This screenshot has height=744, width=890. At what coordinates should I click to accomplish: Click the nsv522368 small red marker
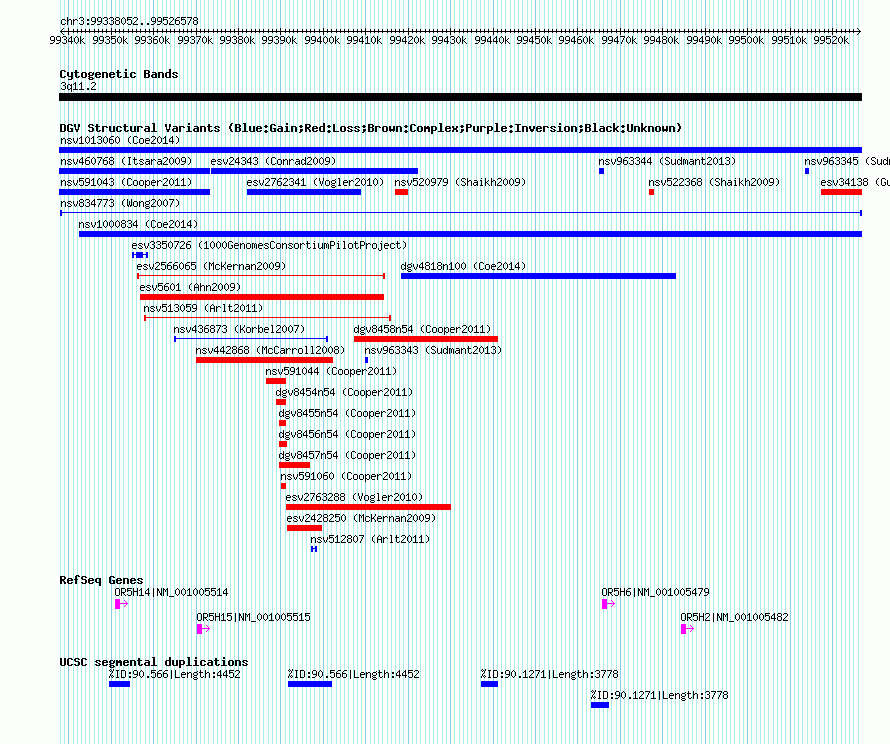point(652,192)
